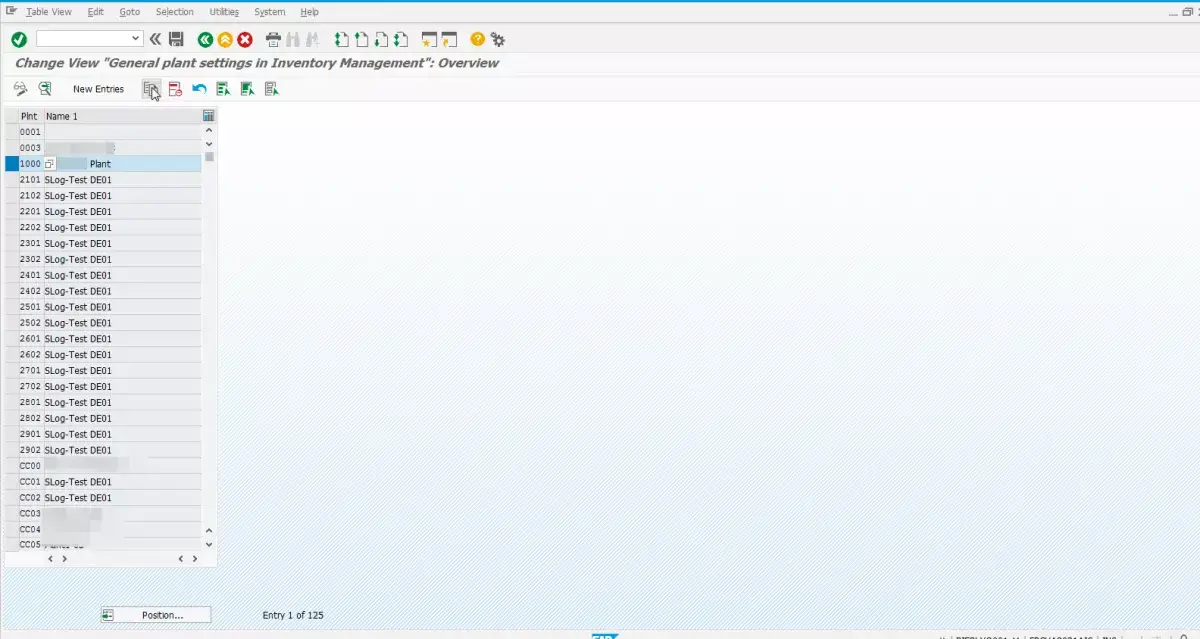Open the command field dropdown arrow
The image size is (1200, 639).
pos(137,39)
